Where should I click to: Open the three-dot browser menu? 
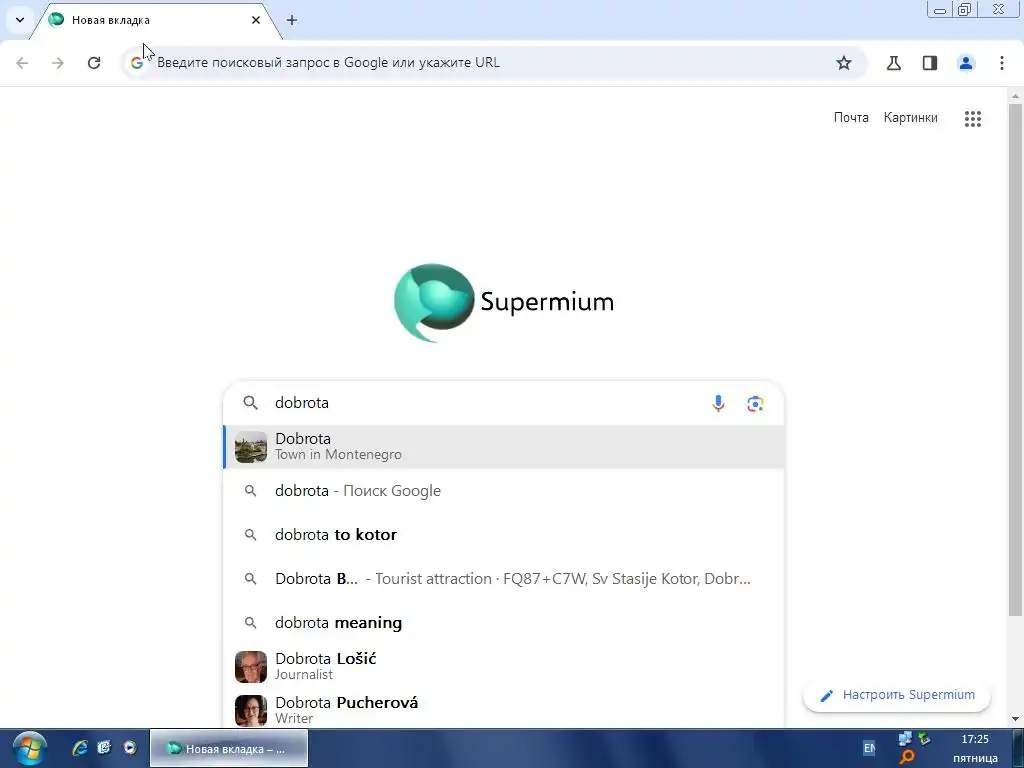point(1002,63)
